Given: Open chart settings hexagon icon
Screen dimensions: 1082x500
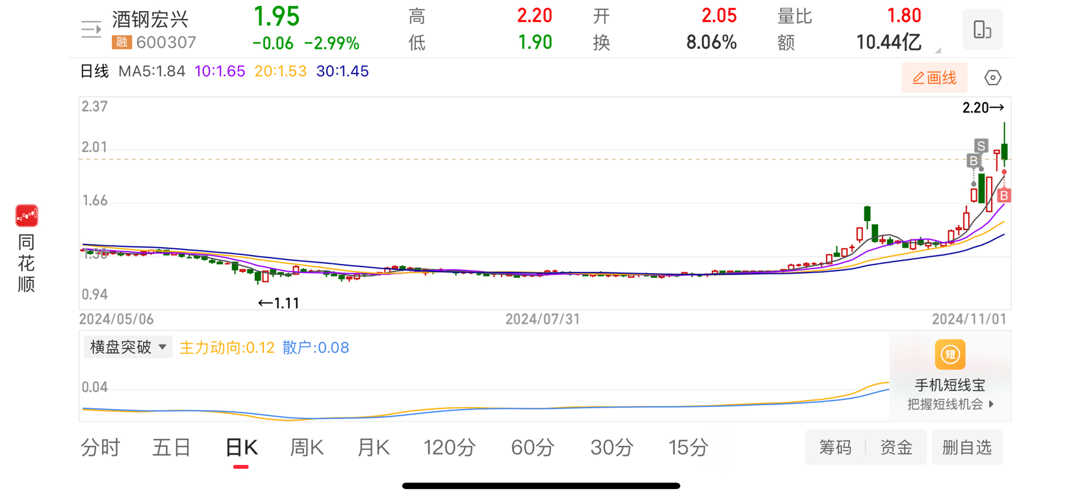Looking at the screenshot, I should point(992,78).
